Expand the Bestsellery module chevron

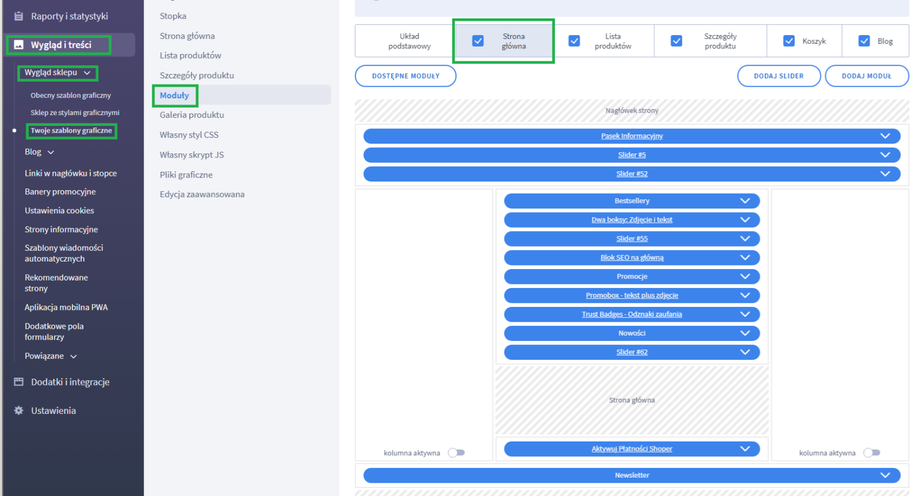coord(744,201)
